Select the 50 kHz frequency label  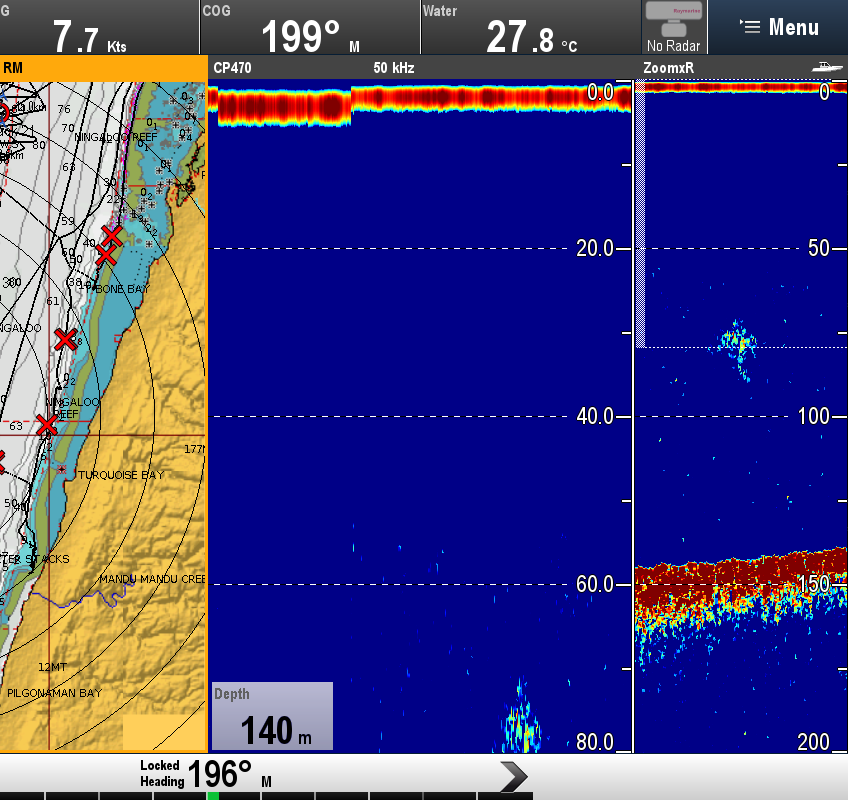394,67
